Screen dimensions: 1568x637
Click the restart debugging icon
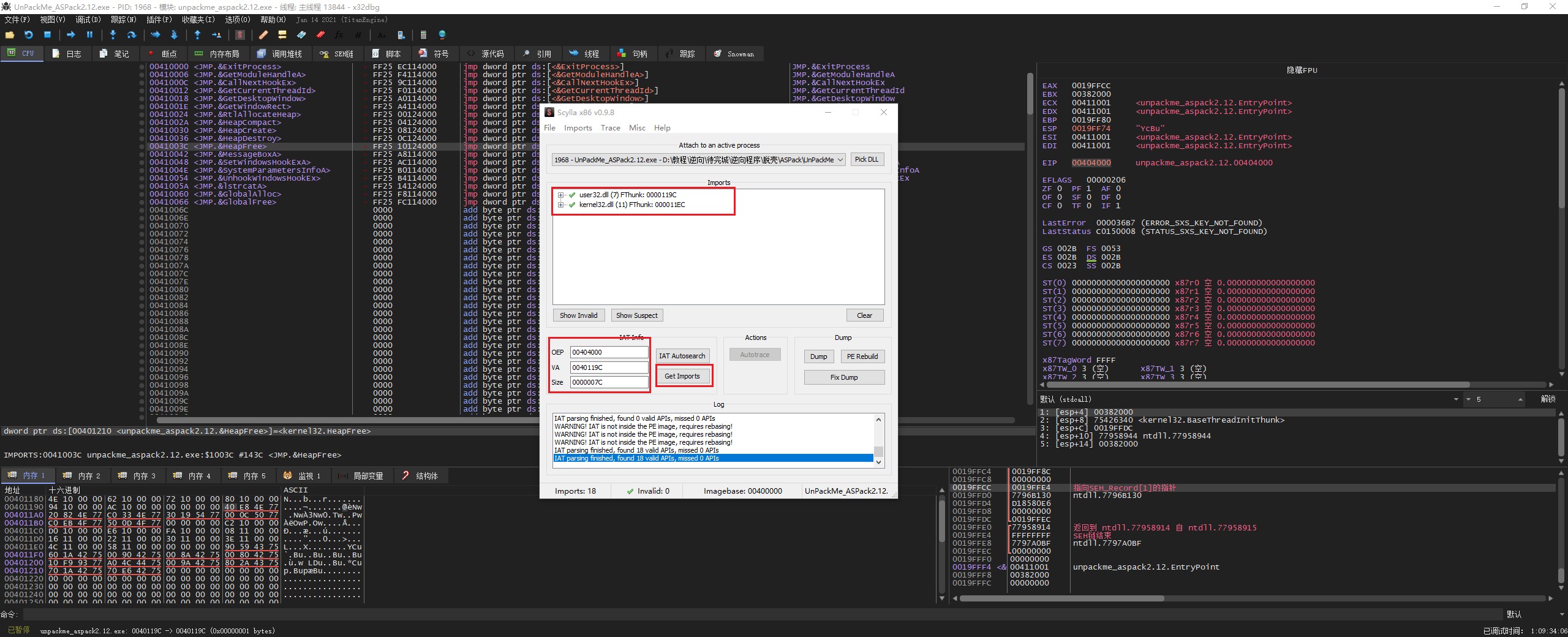pyautogui.click(x=28, y=35)
